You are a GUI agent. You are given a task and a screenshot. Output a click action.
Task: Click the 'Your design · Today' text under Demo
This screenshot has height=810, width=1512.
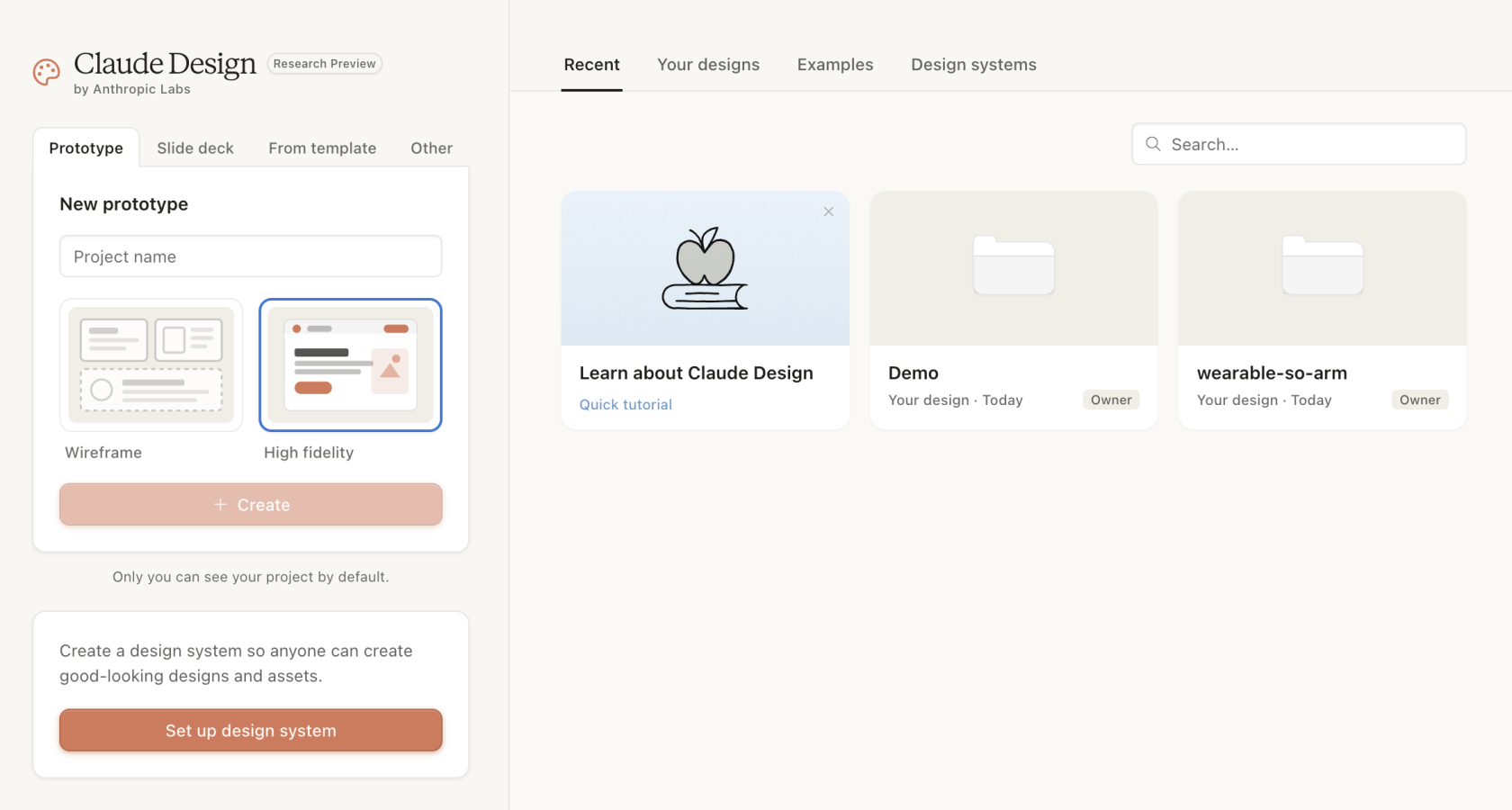coord(956,400)
